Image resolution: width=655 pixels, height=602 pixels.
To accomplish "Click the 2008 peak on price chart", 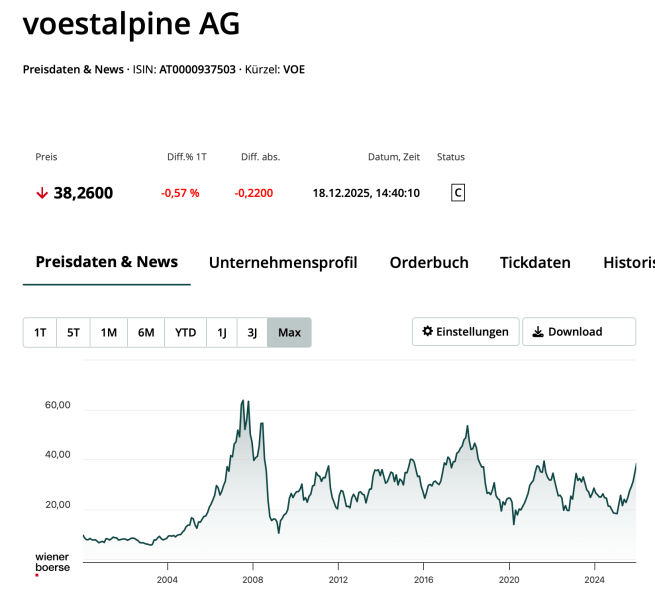I will click(243, 401).
